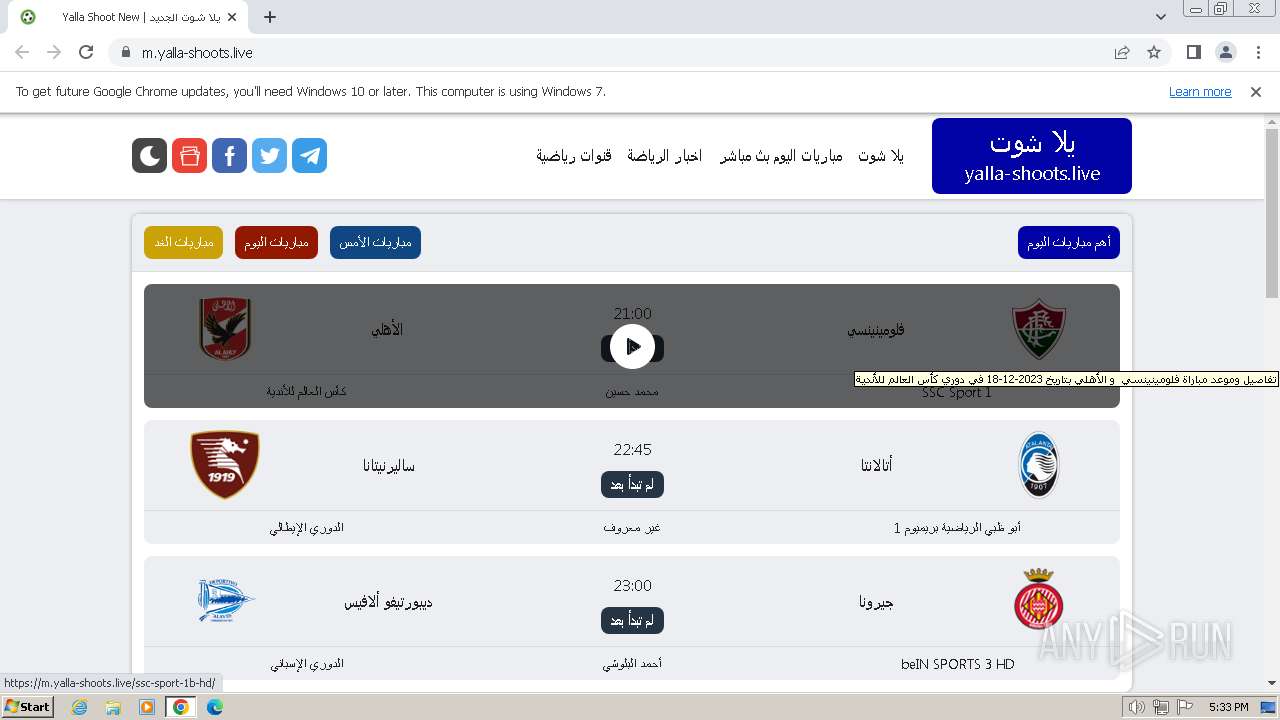This screenshot has height=720, width=1280.
Task: Open the Facebook page icon
Action: [x=229, y=155]
